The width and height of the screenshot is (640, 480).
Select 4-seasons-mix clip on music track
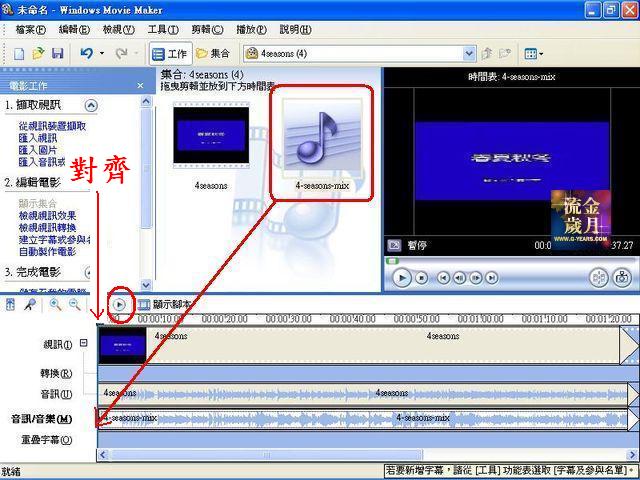pyautogui.click(x=362, y=419)
